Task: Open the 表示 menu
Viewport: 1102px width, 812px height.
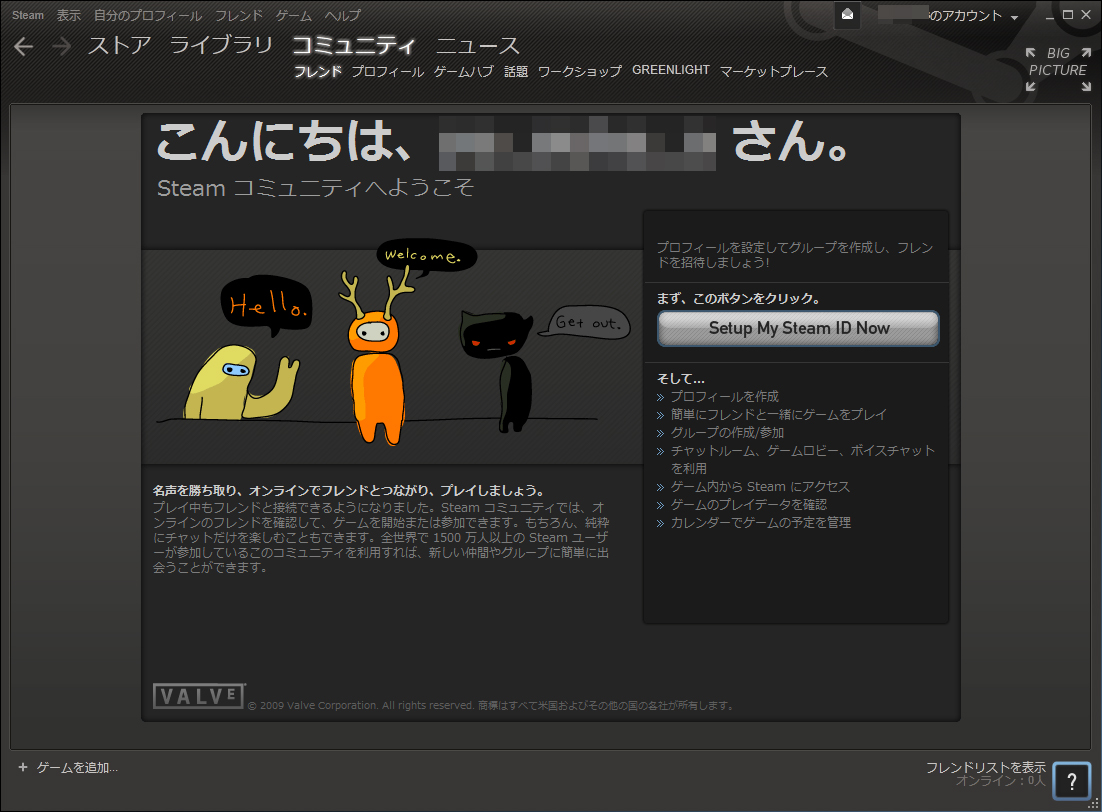Action: point(69,16)
